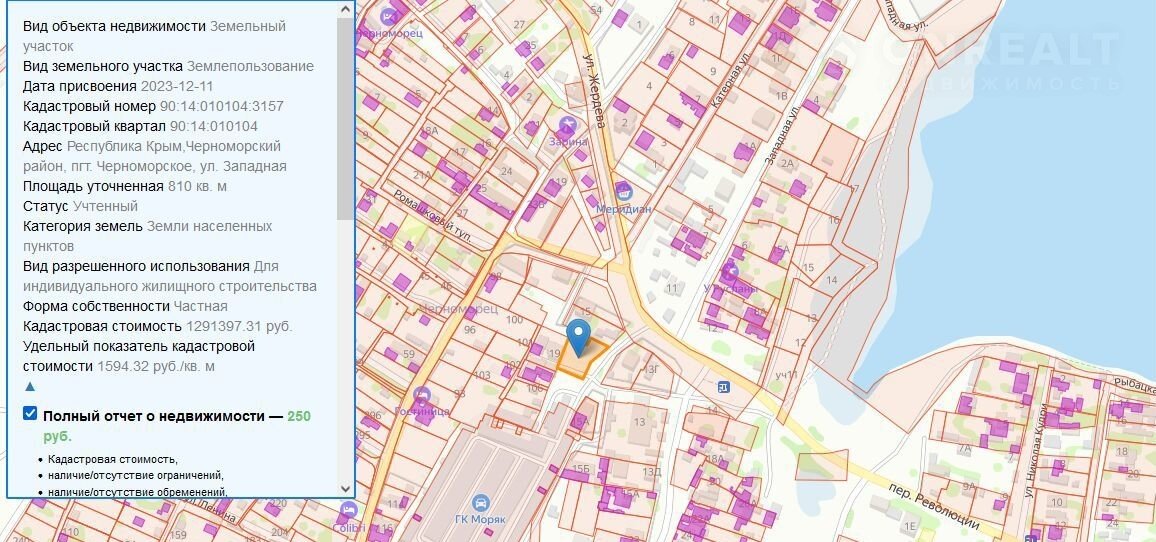Click the blue square icon near parcel 14
Screen dimensions: 1156x542
click(724, 387)
